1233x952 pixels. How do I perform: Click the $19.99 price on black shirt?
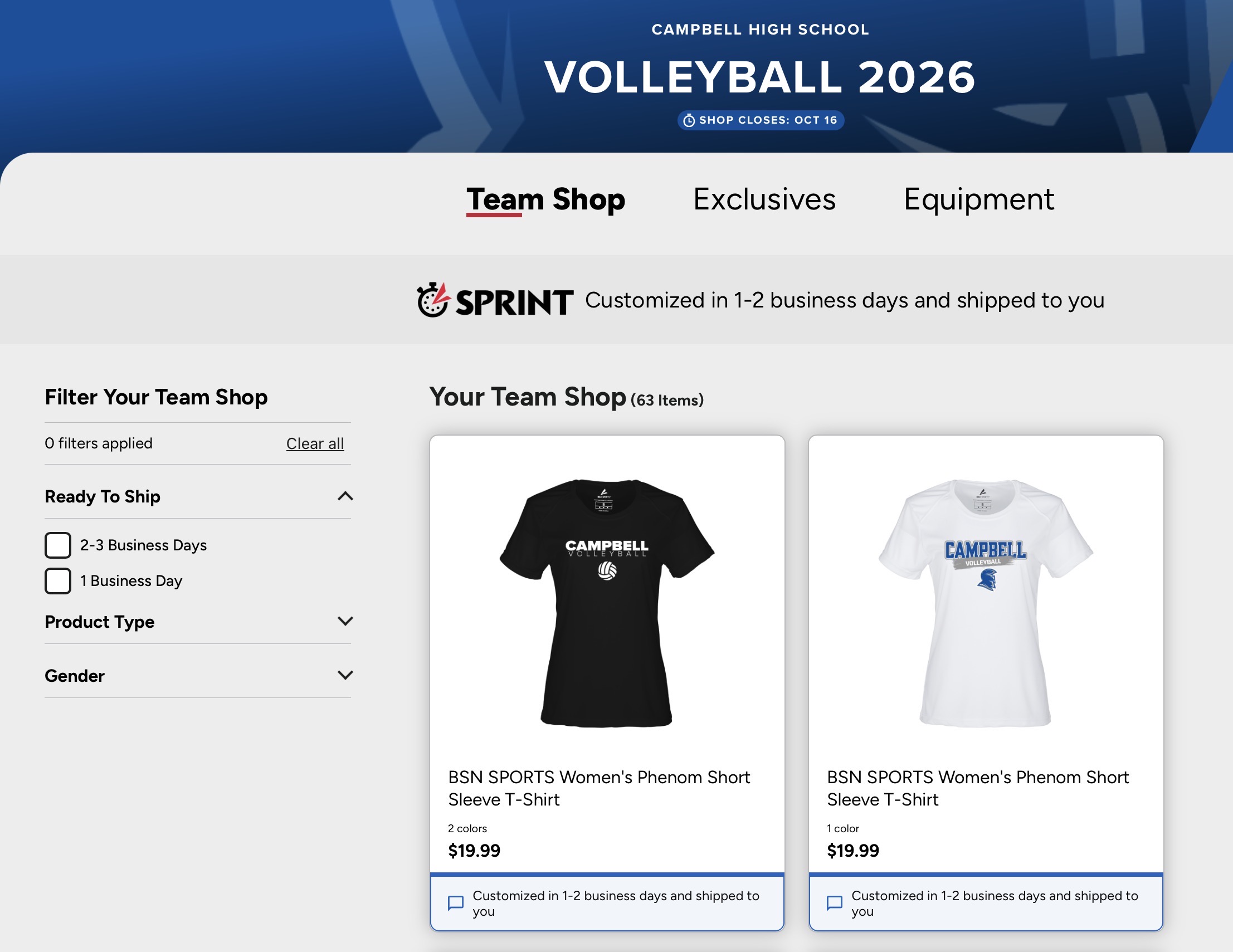pos(474,851)
